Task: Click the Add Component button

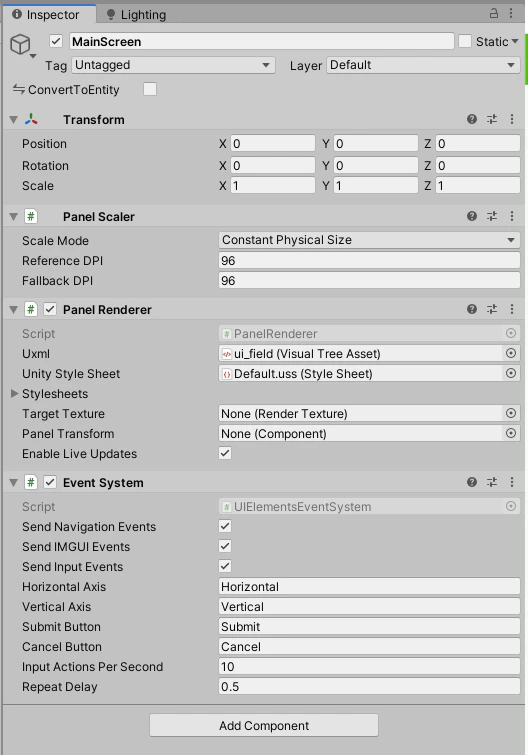Action: click(x=264, y=725)
